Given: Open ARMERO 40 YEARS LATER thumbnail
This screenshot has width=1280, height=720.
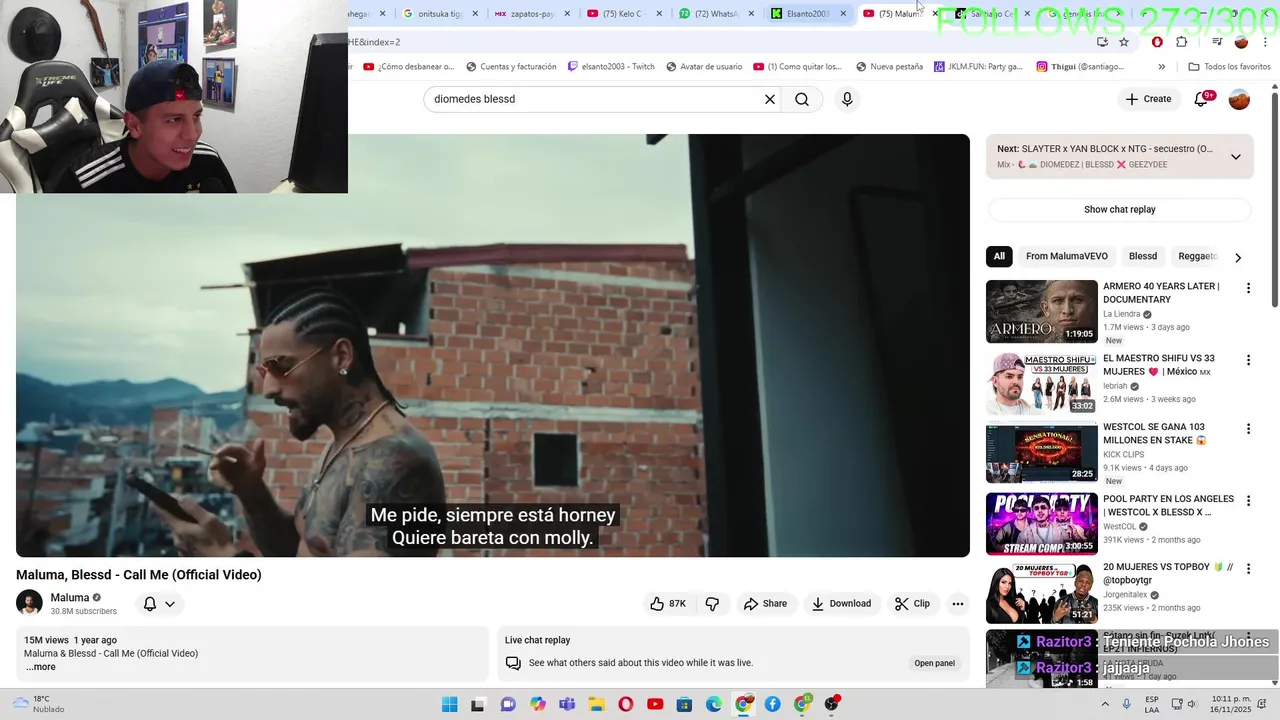Looking at the screenshot, I should 1041,312.
